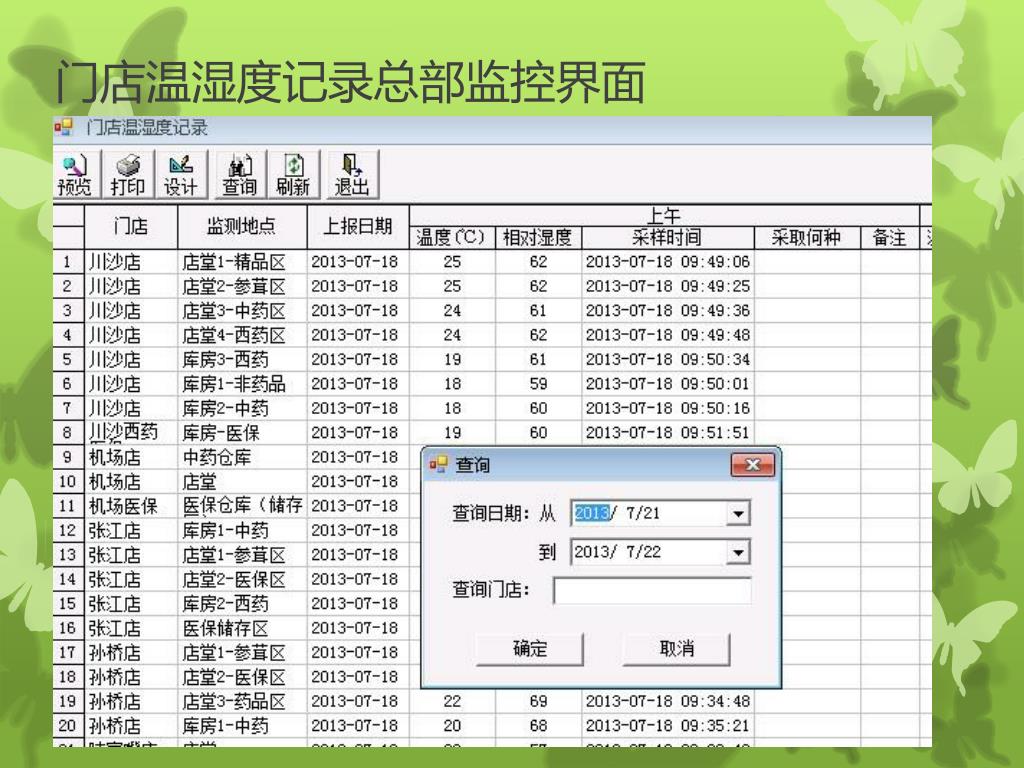Select the cell 库房1-中药 in row 20
The image size is (1024, 768).
(242, 726)
